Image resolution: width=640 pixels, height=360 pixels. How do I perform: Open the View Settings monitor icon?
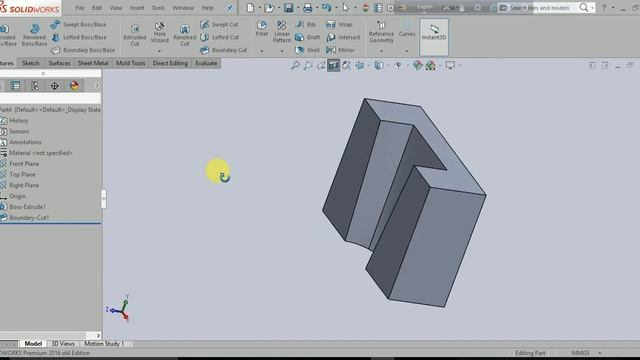pyautogui.click(x=450, y=65)
